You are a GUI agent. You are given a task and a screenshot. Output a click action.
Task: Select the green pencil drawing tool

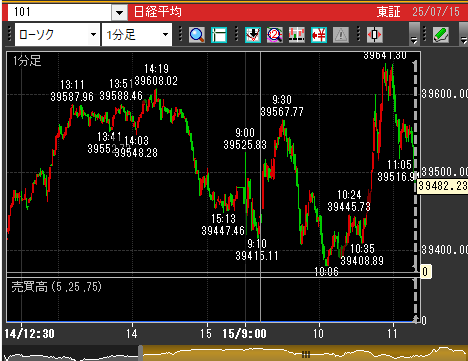coord(441,35)
